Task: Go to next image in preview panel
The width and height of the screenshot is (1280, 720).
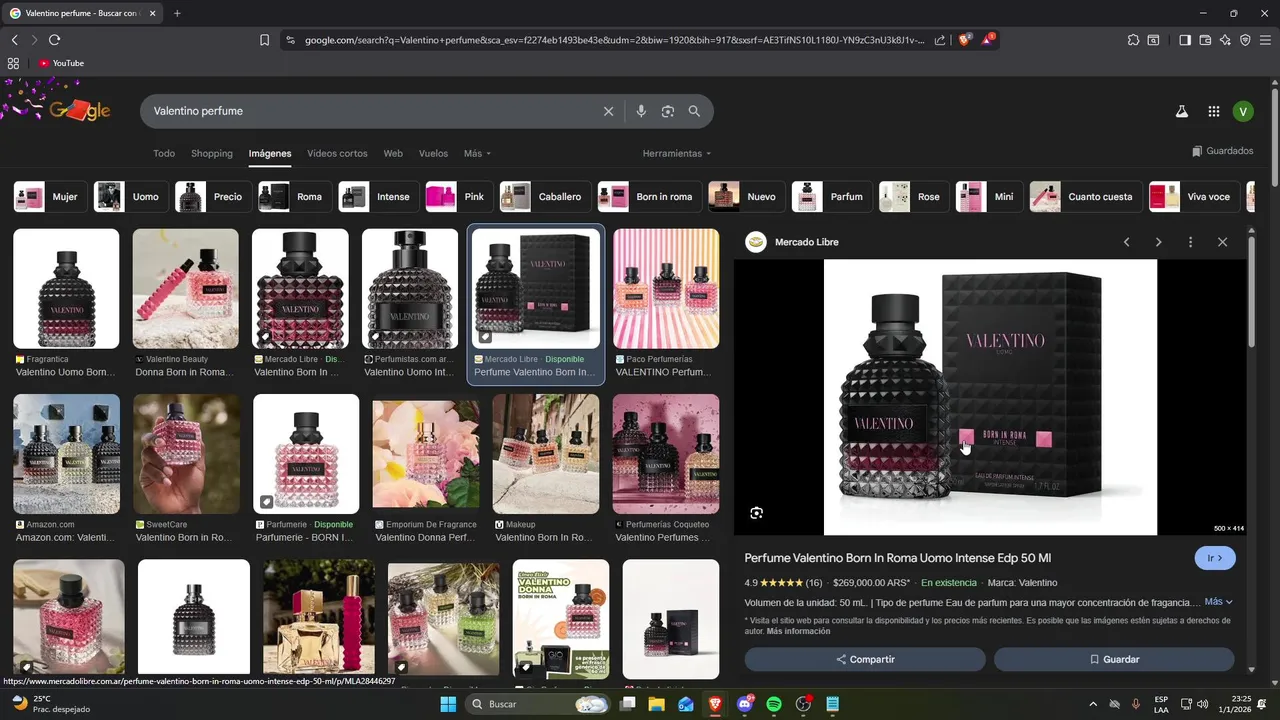Action: (1158, 242)
